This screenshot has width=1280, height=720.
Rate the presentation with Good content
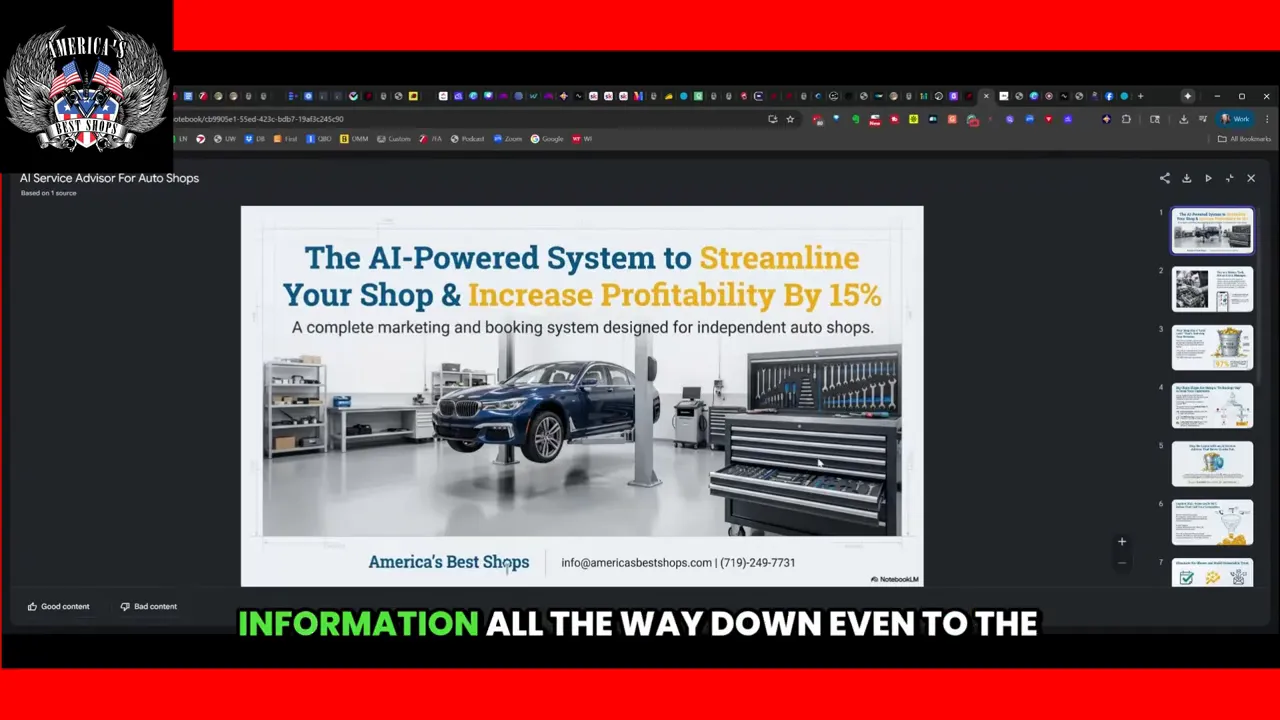pos(58,606)
